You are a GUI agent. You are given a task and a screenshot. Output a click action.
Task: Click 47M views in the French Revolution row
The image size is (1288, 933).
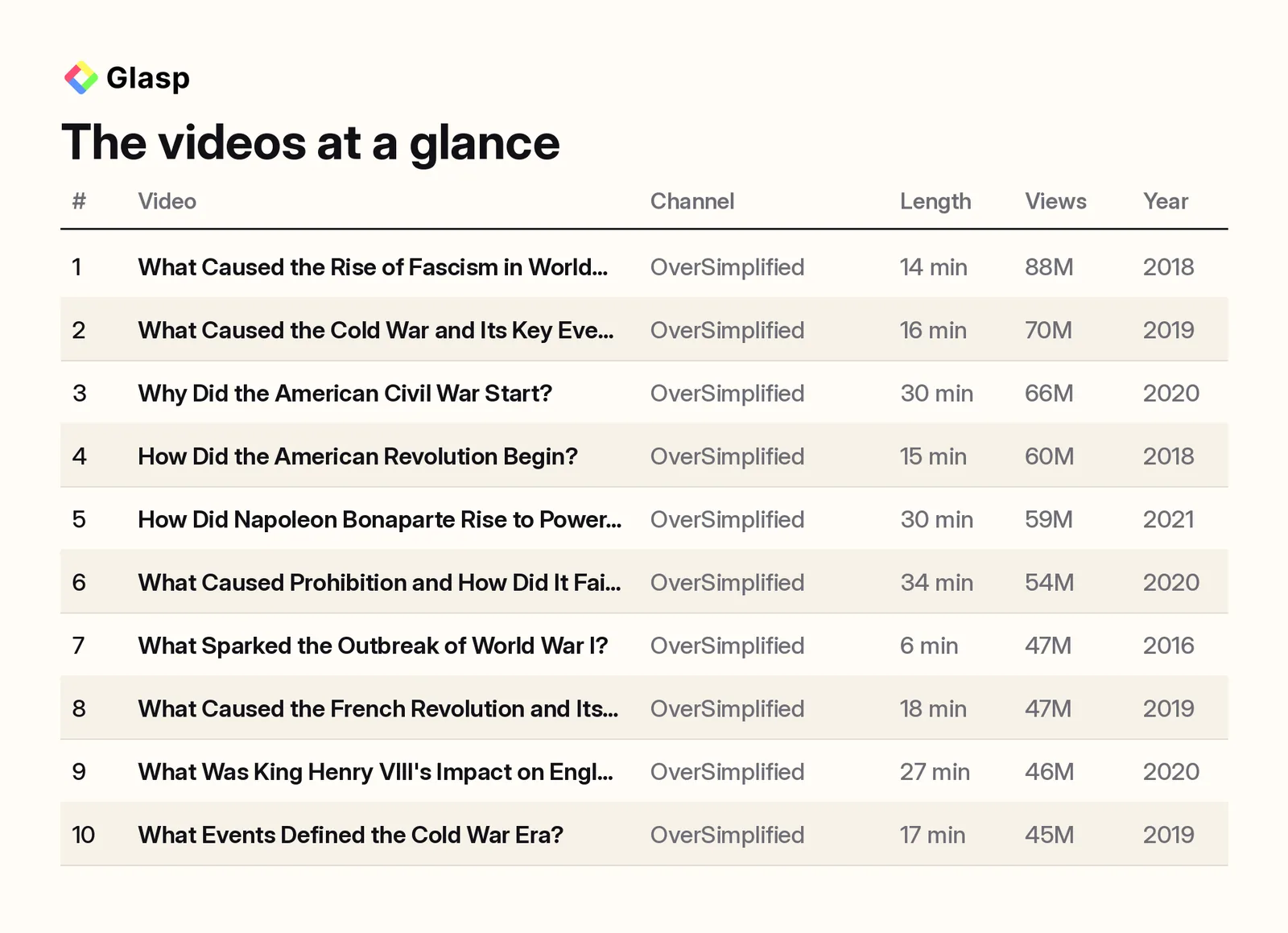pos(1048,708)
